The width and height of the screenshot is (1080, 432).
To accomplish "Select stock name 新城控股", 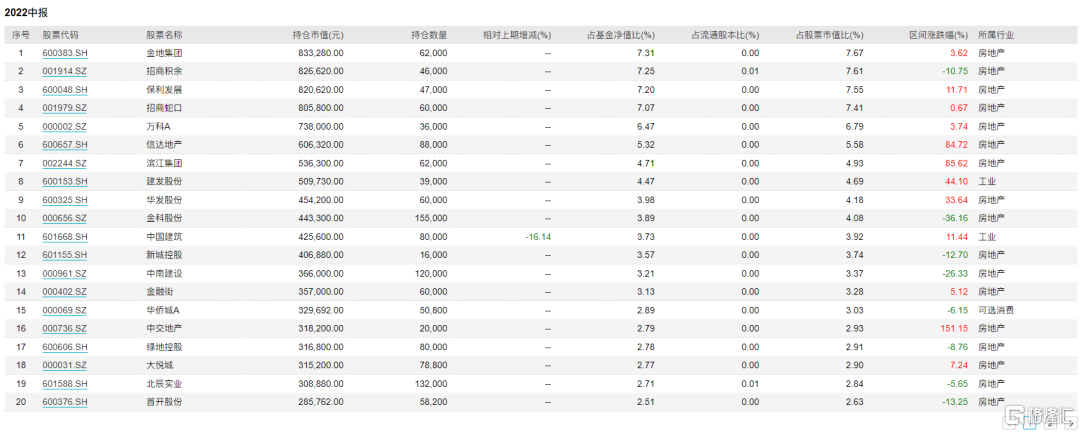I will click(164, 255).
